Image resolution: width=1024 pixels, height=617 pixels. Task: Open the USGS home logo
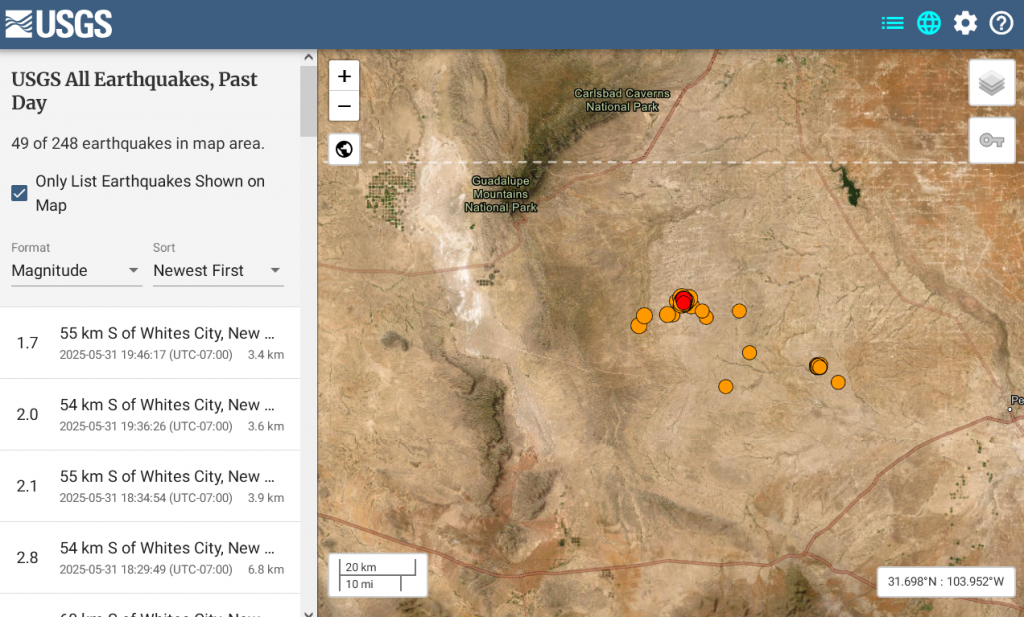click(x=59, y=24)
